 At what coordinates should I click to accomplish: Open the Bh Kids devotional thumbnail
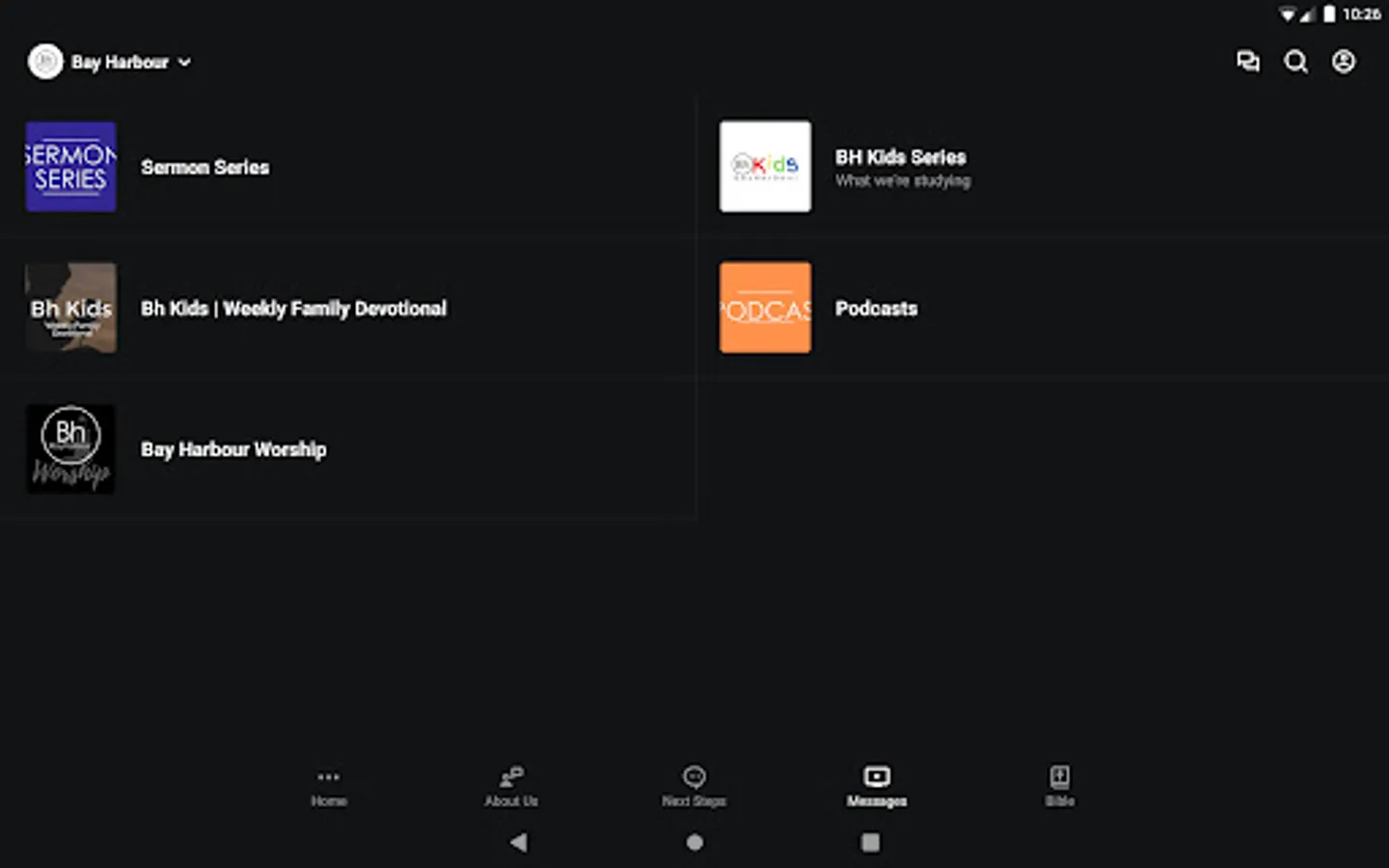coord(71,308)
